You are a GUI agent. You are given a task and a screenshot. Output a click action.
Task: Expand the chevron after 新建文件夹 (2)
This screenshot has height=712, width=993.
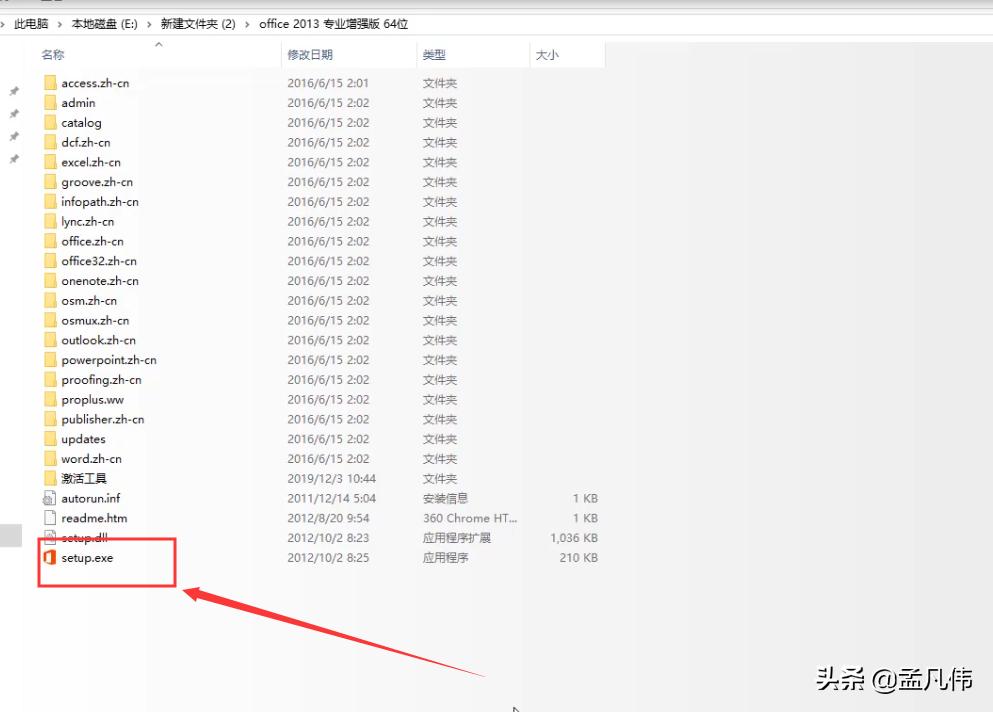click(247, 24)
